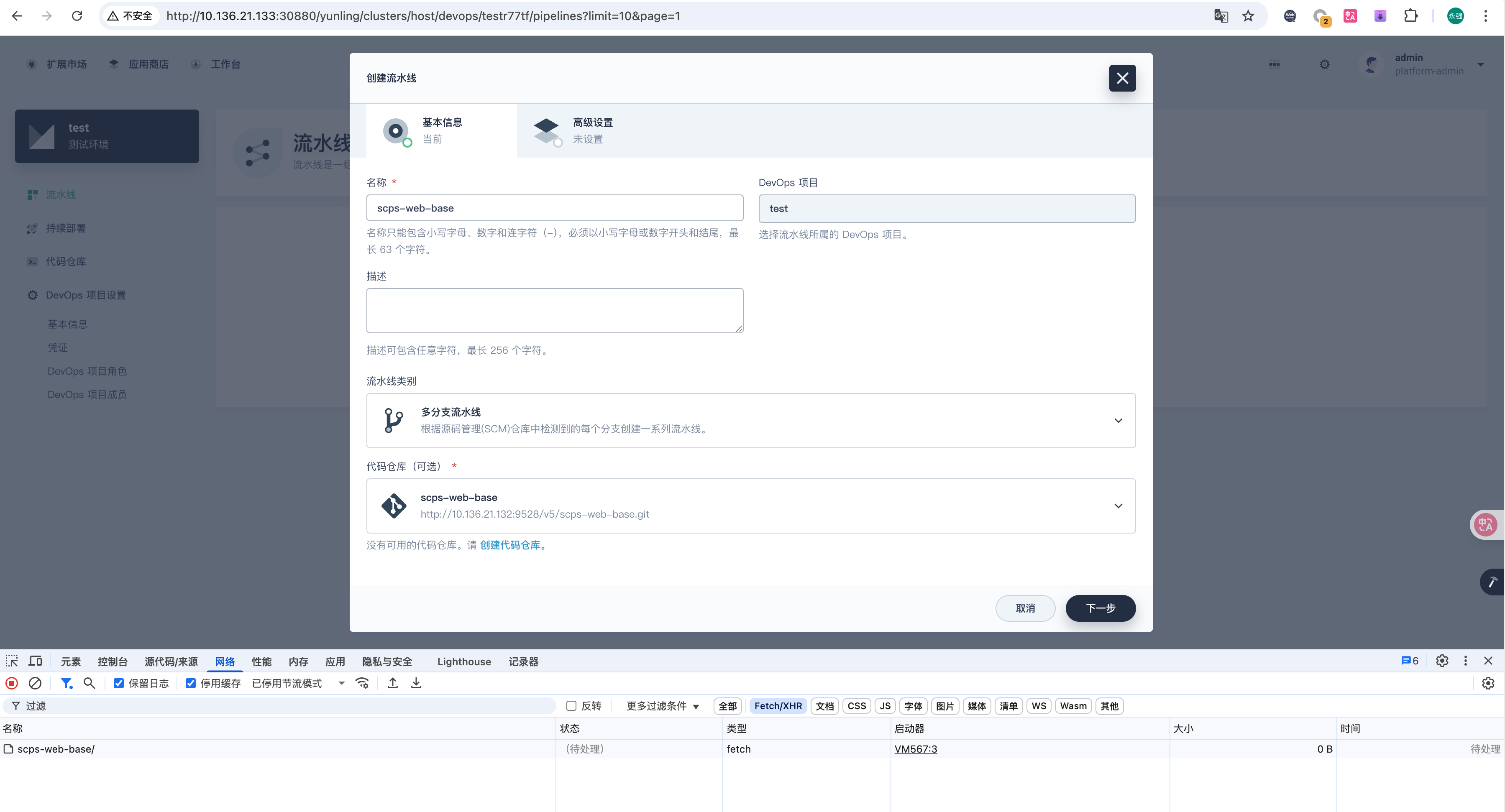This screenshot has width=1505, height=812.
Task: Click the platform settings gear in header
Action: [x=1324, y=64]
